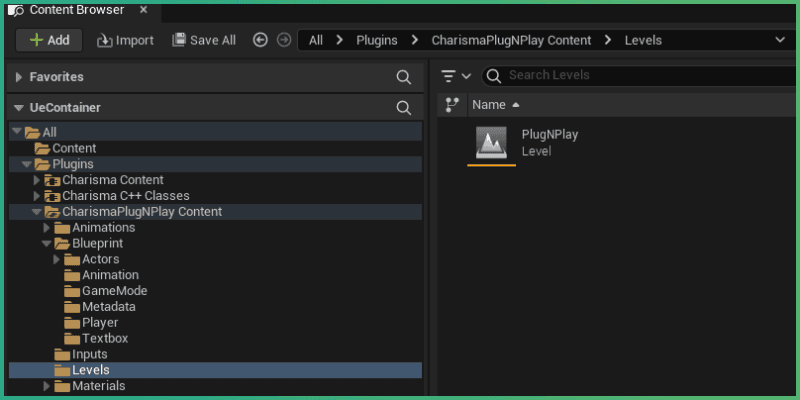Collapse CharismaPlugNPlay Content folder arrow
The image size is (800, 400).
point(36,212)
